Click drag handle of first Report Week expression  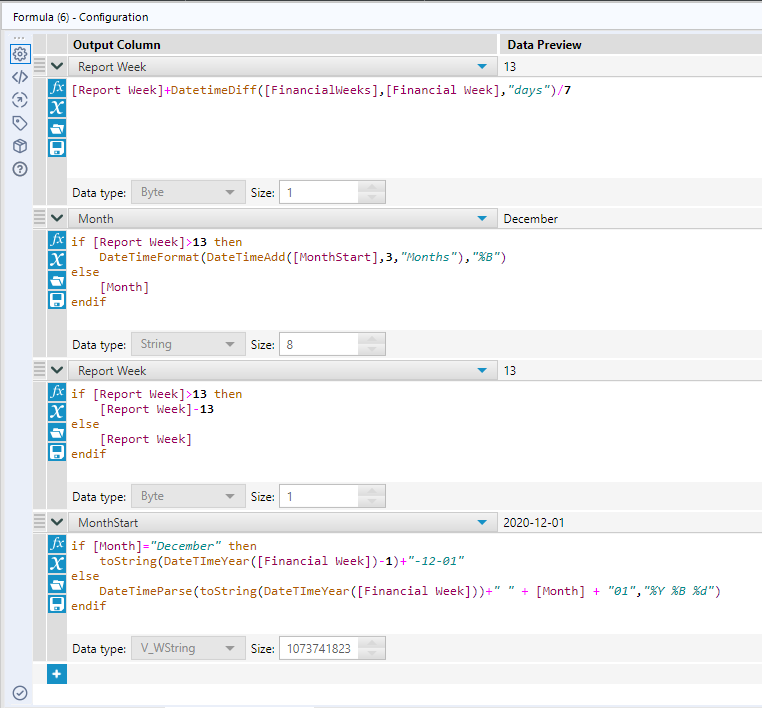click(x=39, y=65)
